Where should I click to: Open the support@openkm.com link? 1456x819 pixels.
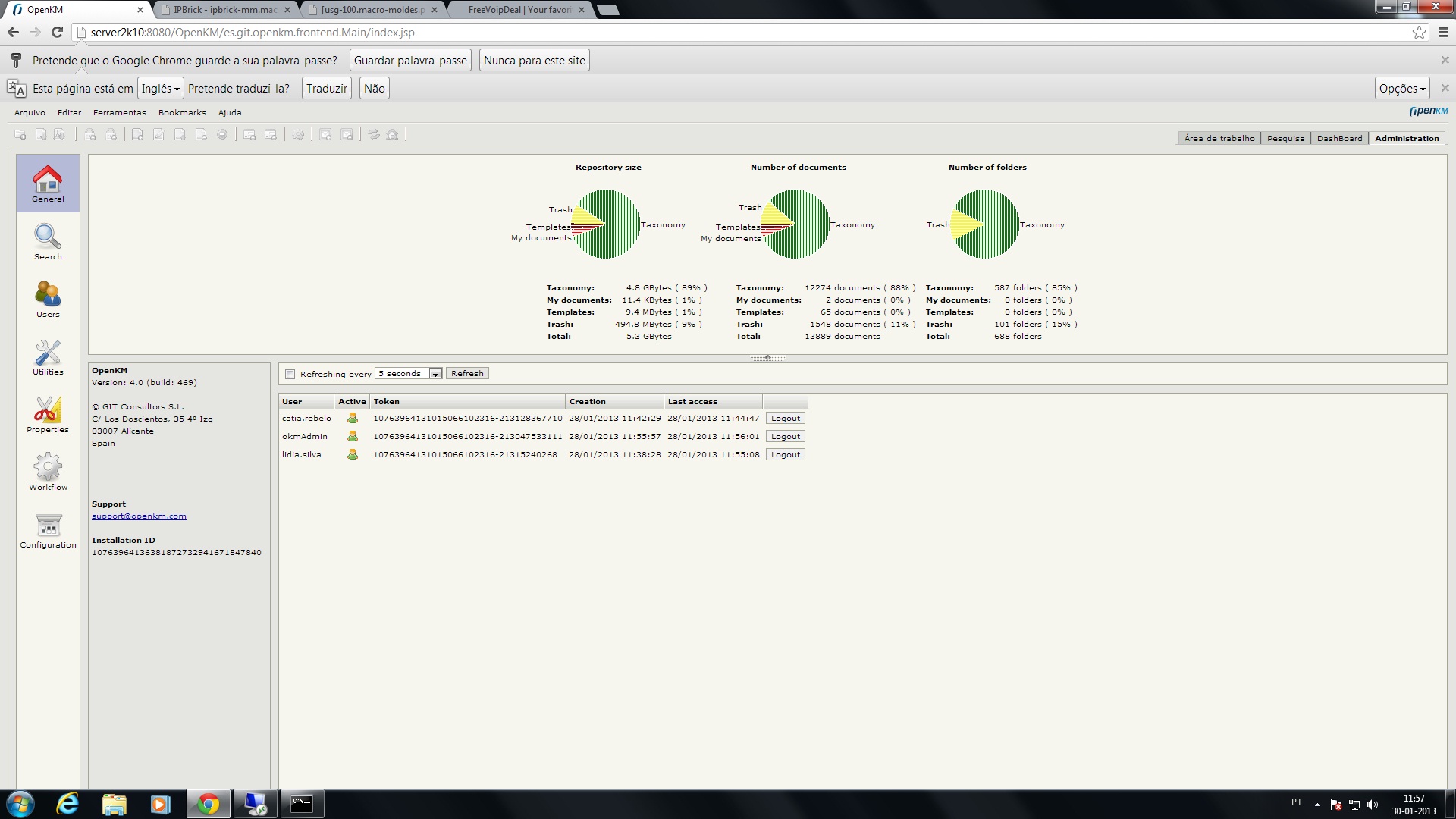pos(139,516)
